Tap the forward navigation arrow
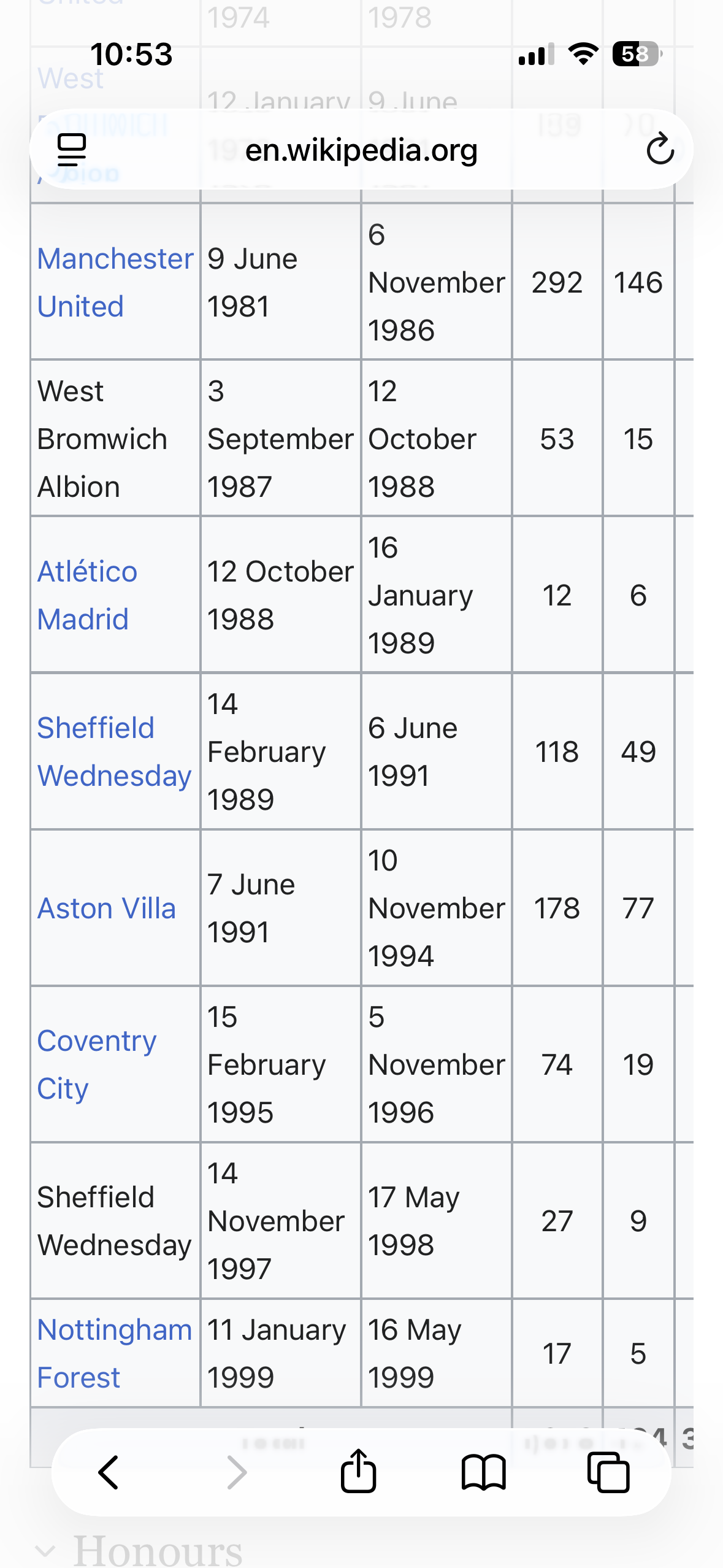The height and width of the screenshot is (1568, 723). pos(236,1472)
